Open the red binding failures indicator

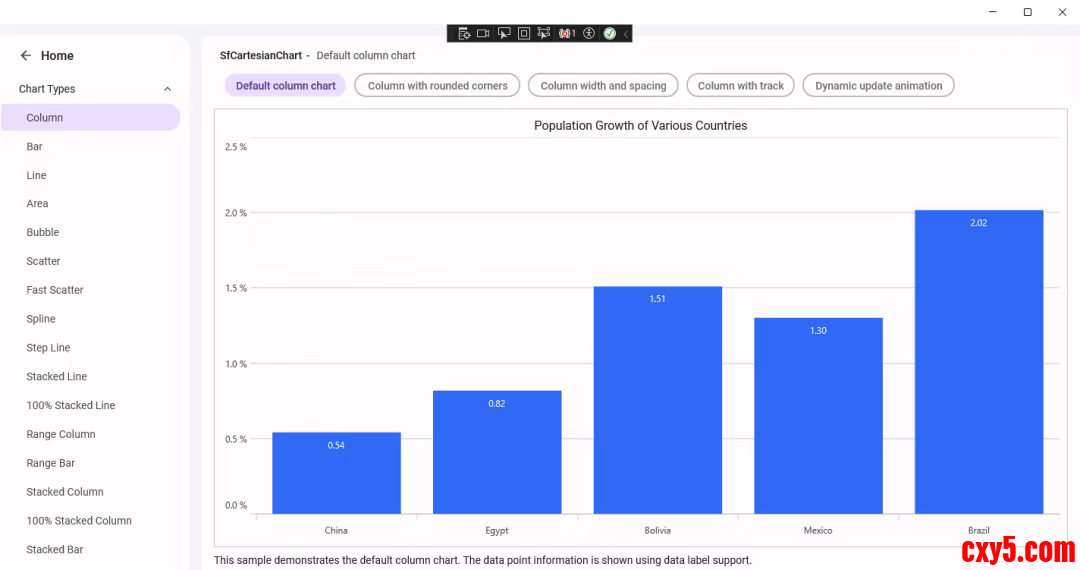pyautogui.click(x=566, y=33)
